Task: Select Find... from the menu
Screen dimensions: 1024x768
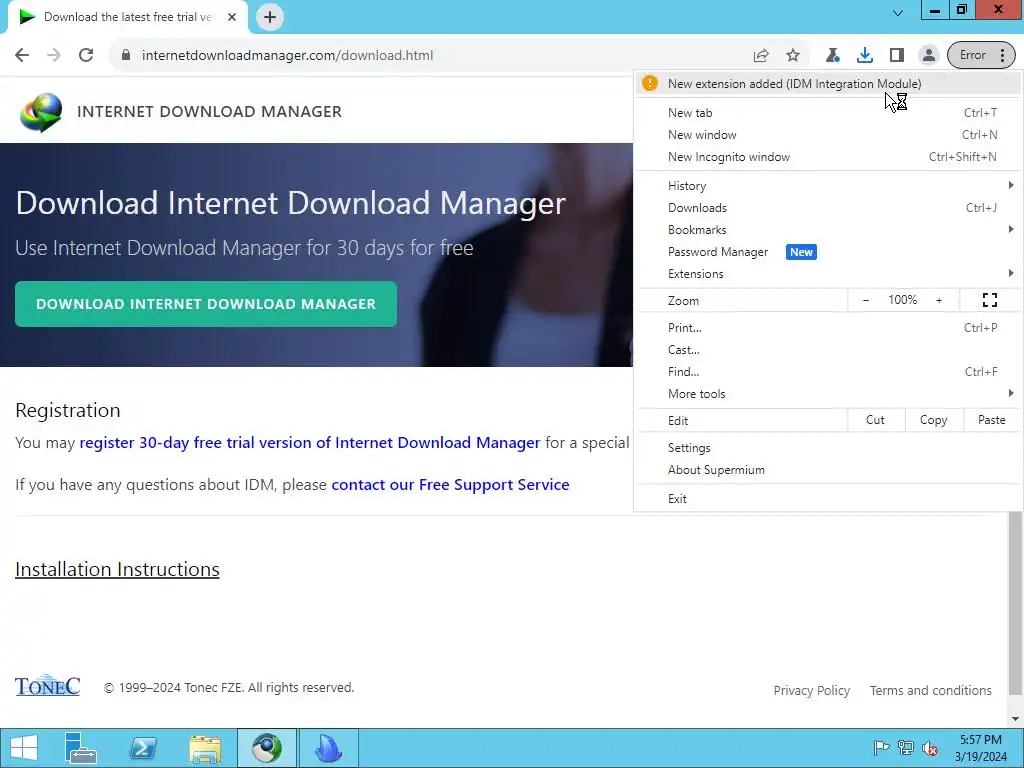Action: tap(828, 372)
